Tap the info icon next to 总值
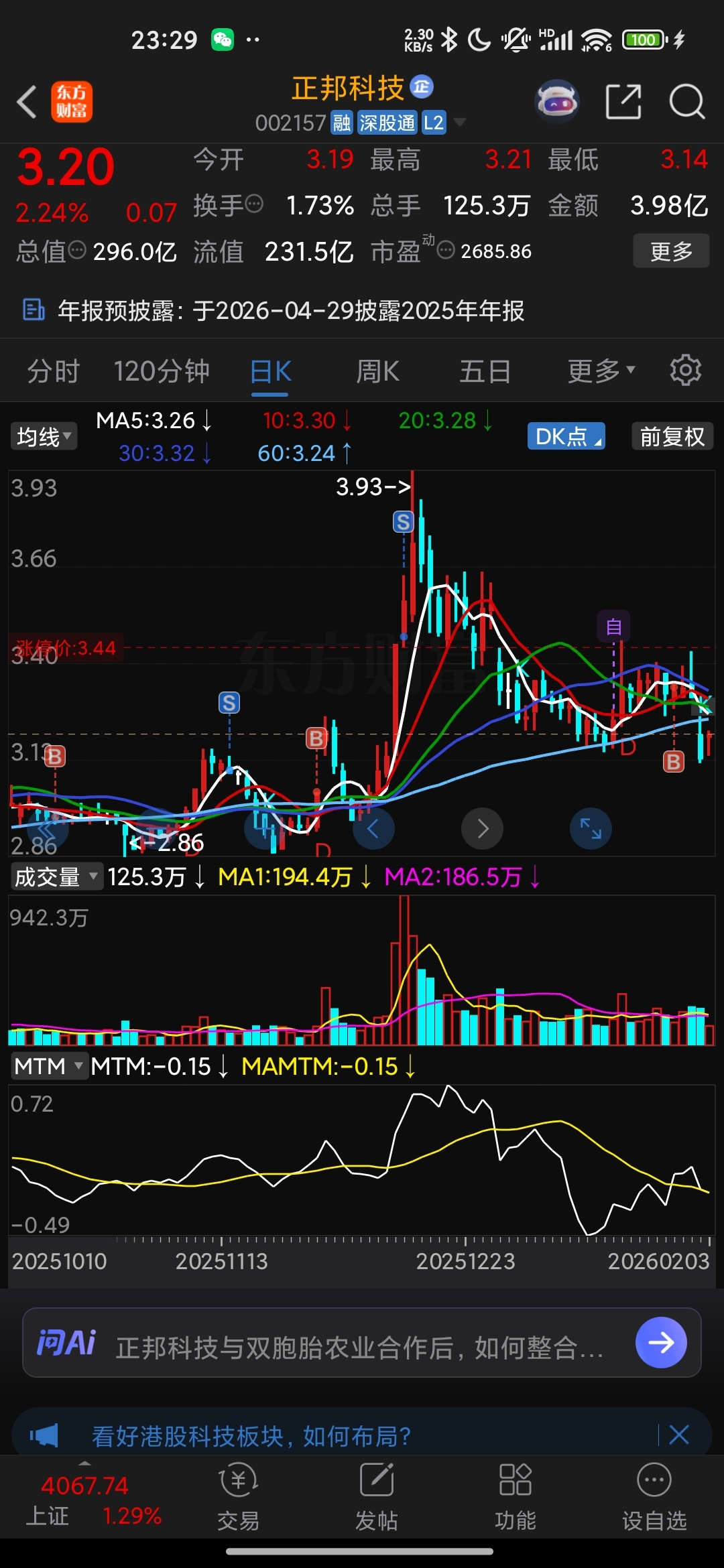Viewport: 724px width, 1568px height. tap(78, 250)
